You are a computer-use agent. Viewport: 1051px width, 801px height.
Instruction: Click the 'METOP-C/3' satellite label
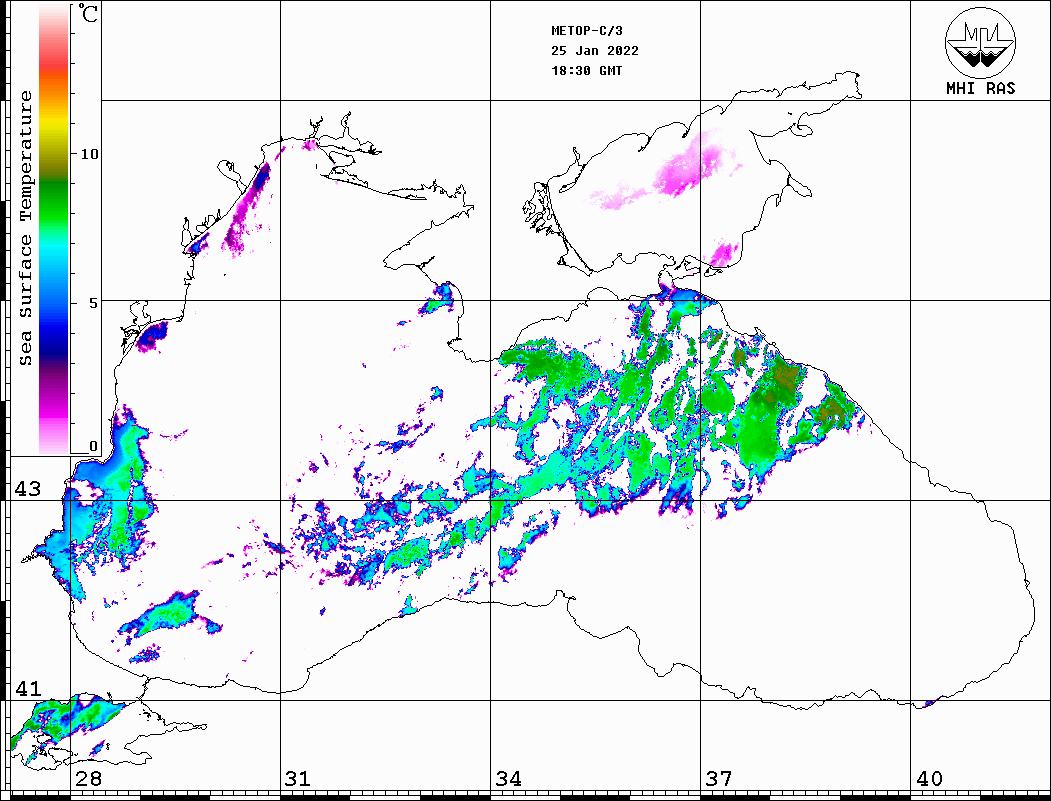586,31
